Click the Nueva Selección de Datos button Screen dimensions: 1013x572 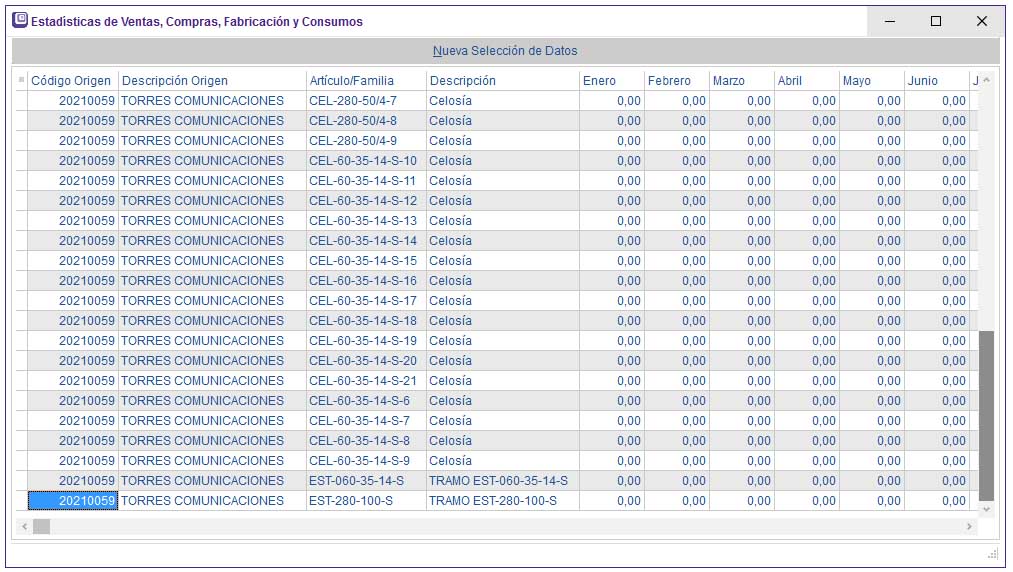(505, 51)
